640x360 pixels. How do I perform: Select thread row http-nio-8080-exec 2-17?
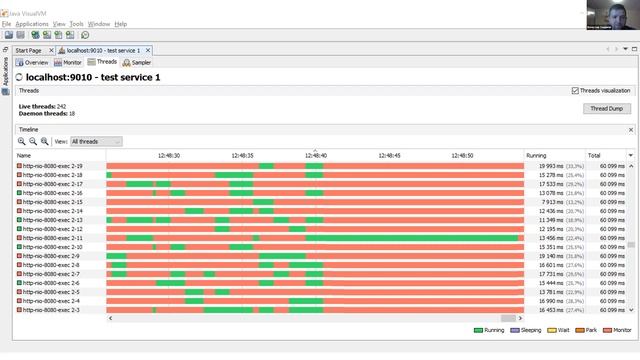pyautogui.click(x=321, y=184)
